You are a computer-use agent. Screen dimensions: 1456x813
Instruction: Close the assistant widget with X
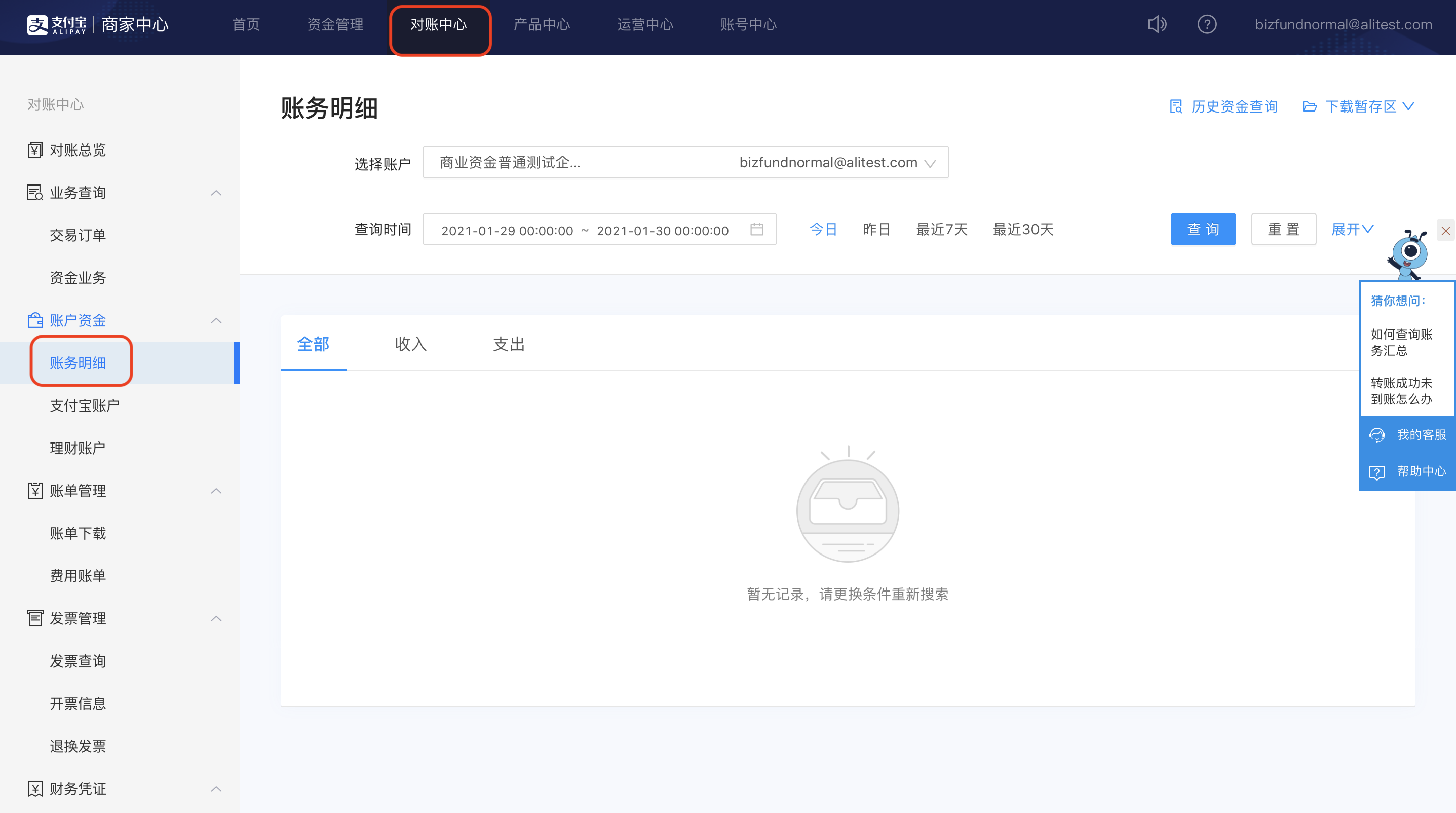point(1445,231)
